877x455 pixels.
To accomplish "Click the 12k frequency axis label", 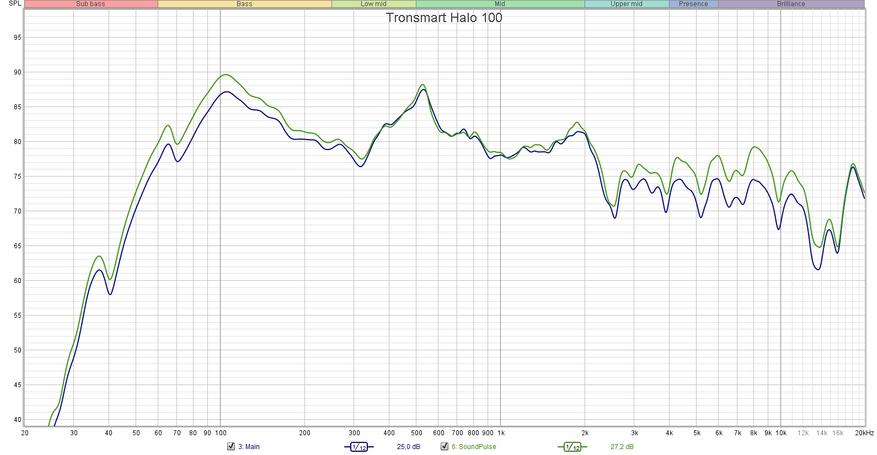I will tap(803, 433).
